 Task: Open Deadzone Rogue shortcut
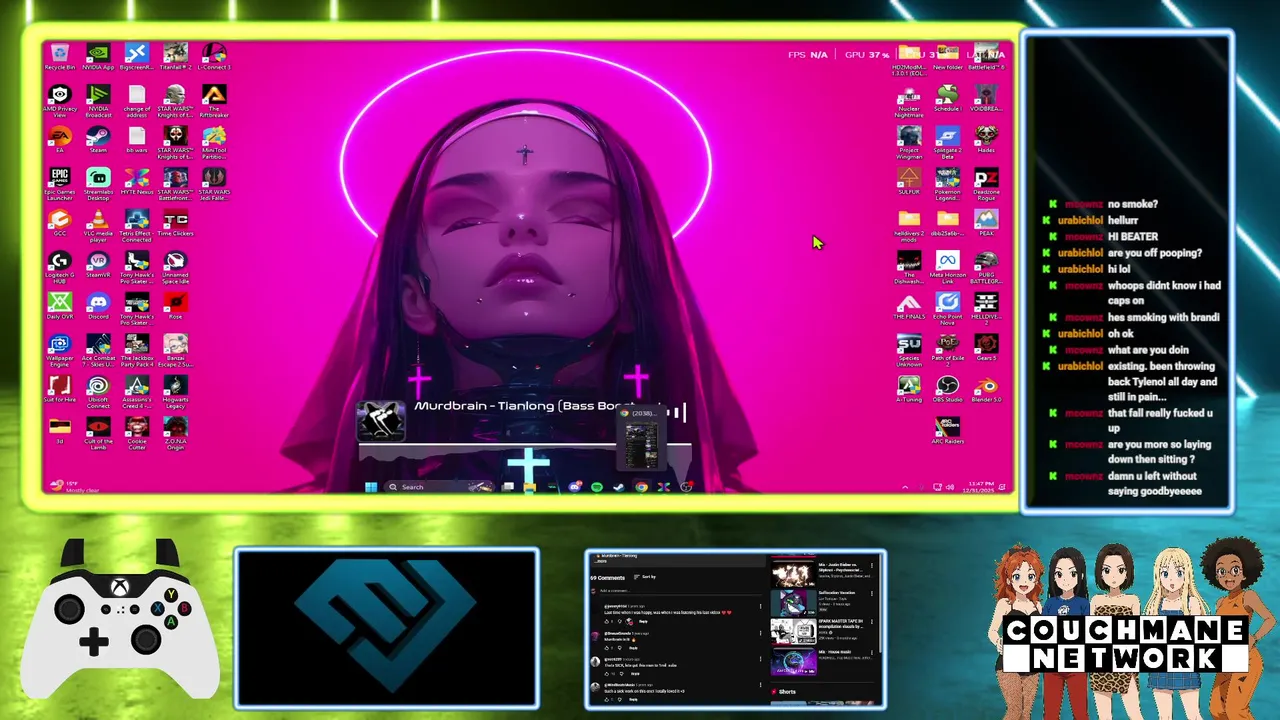click(x=986, y=183)
